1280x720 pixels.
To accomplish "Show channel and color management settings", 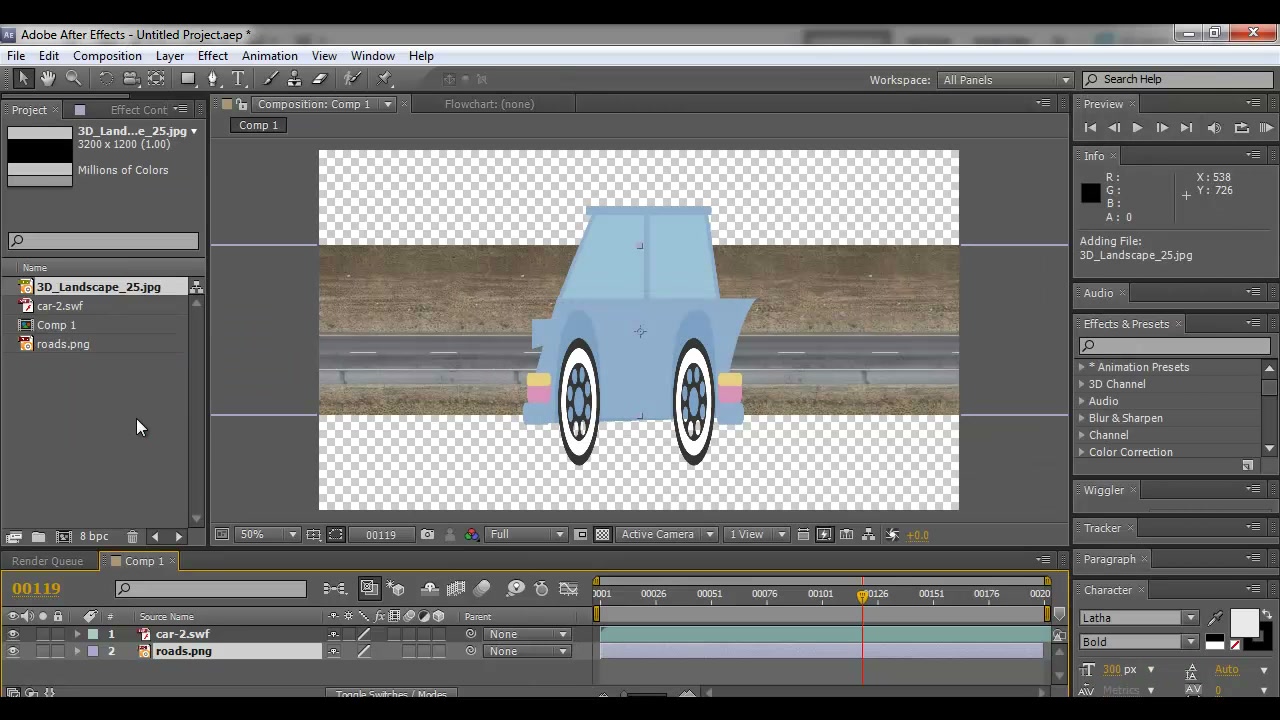I will [471, 535].
